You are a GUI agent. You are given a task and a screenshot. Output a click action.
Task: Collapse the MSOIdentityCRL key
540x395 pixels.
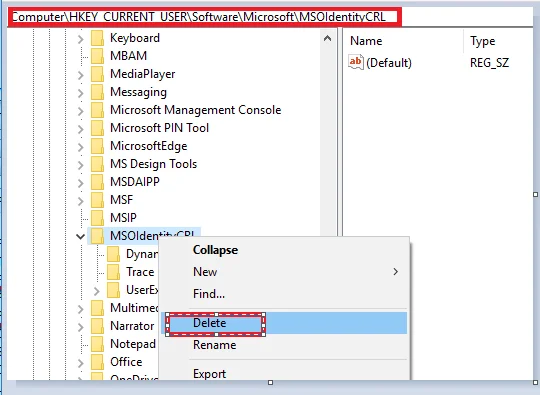tap(81, 237)
